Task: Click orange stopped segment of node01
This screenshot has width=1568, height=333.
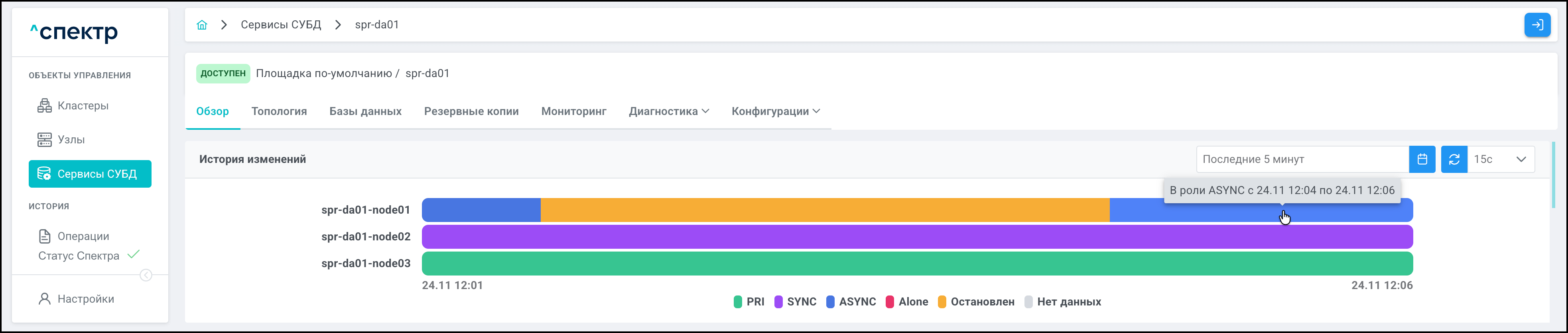Action: coord(825,210)
